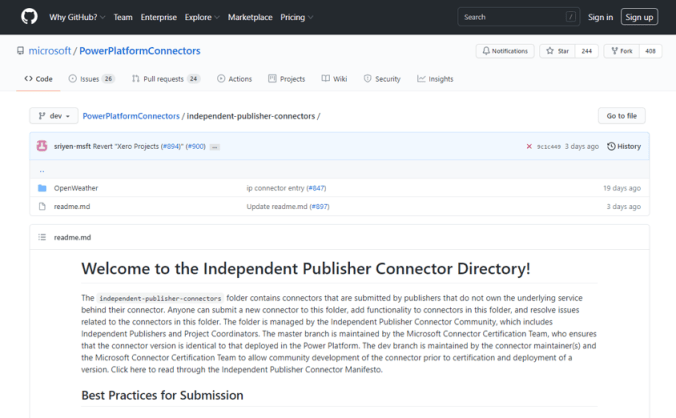
Task: Go up to the parent directory (..)
Action: coord(42,170)
